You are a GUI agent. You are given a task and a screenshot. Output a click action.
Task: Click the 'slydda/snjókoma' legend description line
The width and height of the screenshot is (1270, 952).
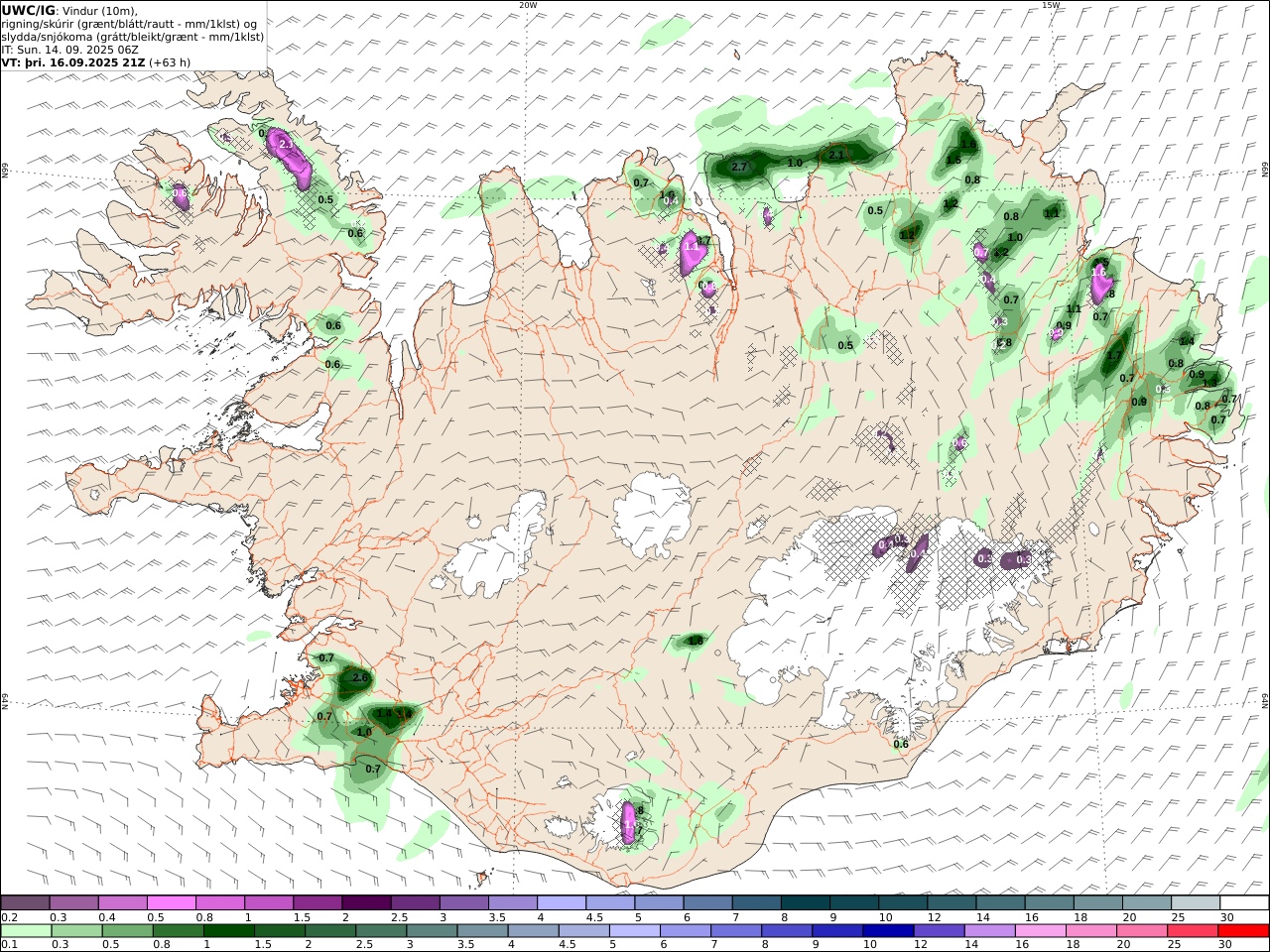pyautogui.click(x=133, y=36)
